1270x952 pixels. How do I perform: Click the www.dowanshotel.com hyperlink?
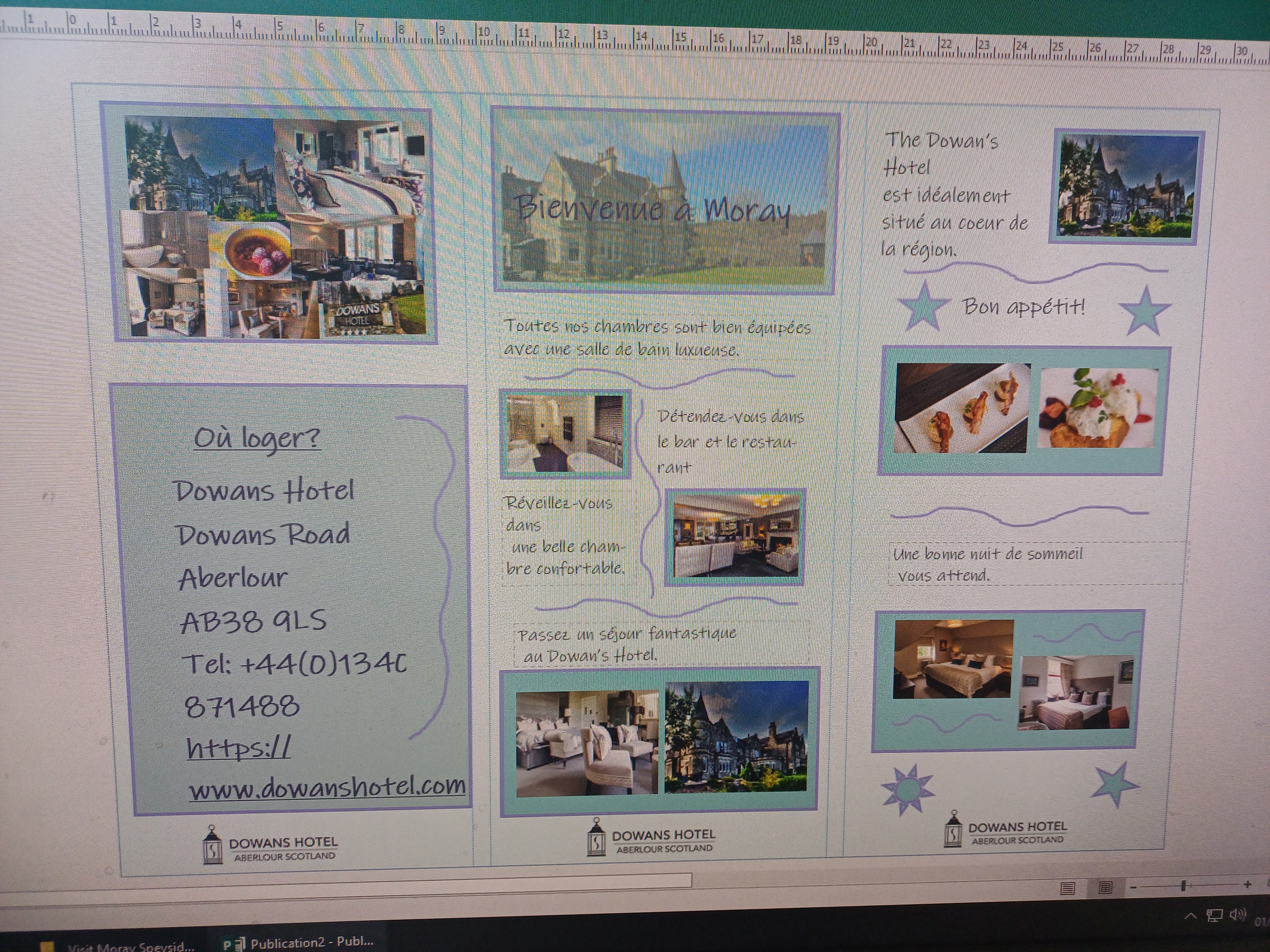(327, 787)
